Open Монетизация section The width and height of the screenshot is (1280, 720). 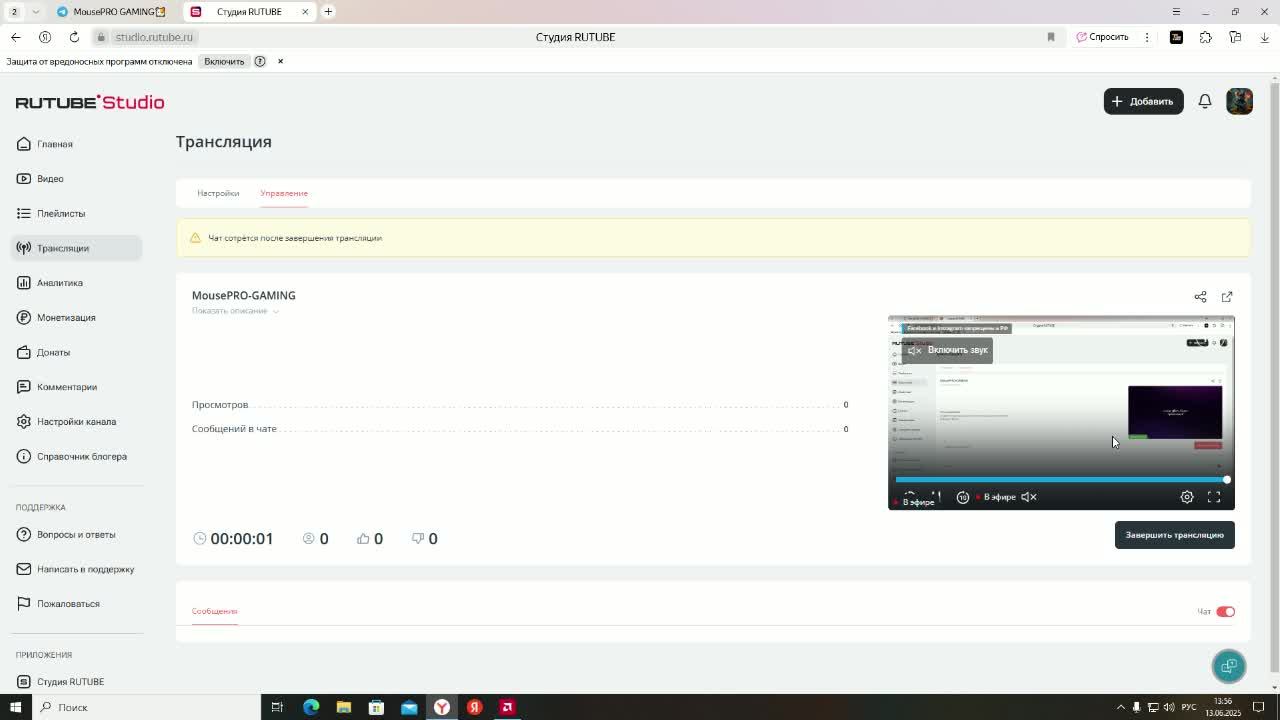pyautogui.click(x=76, y=317)
